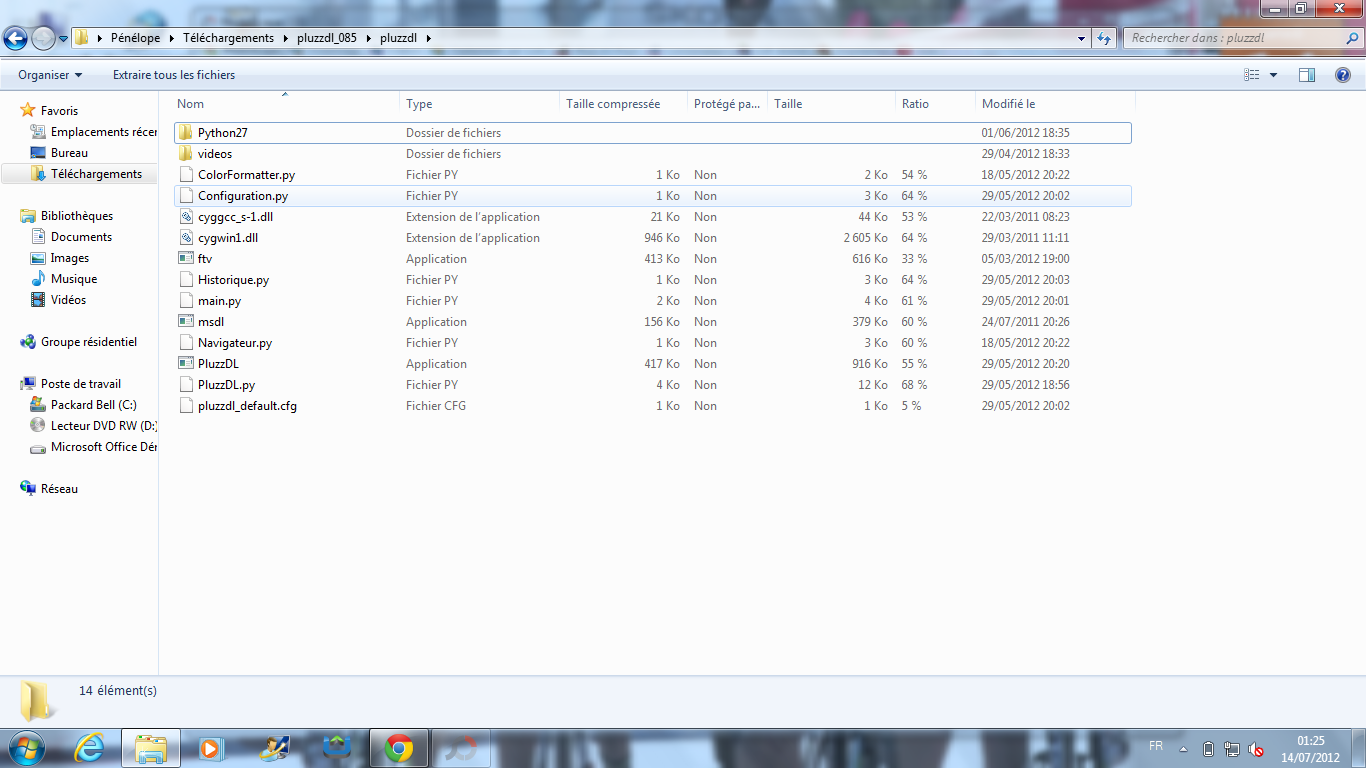The image size is (1366, 768).
Task: Click the muted volume icon in tray
Action: coord(1256,749)
